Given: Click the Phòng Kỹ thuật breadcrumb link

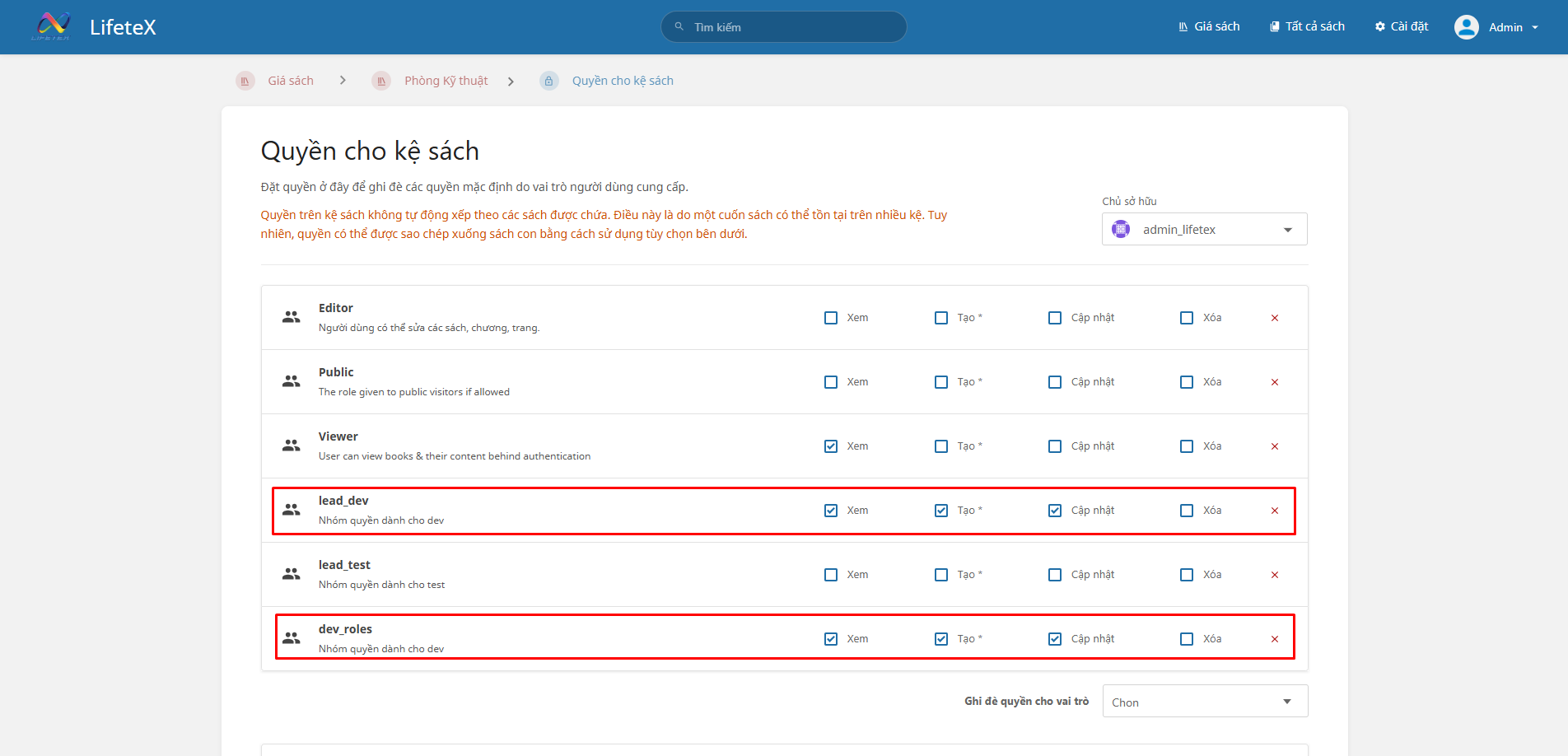Looking at the screenshot, I should (446, 81).
